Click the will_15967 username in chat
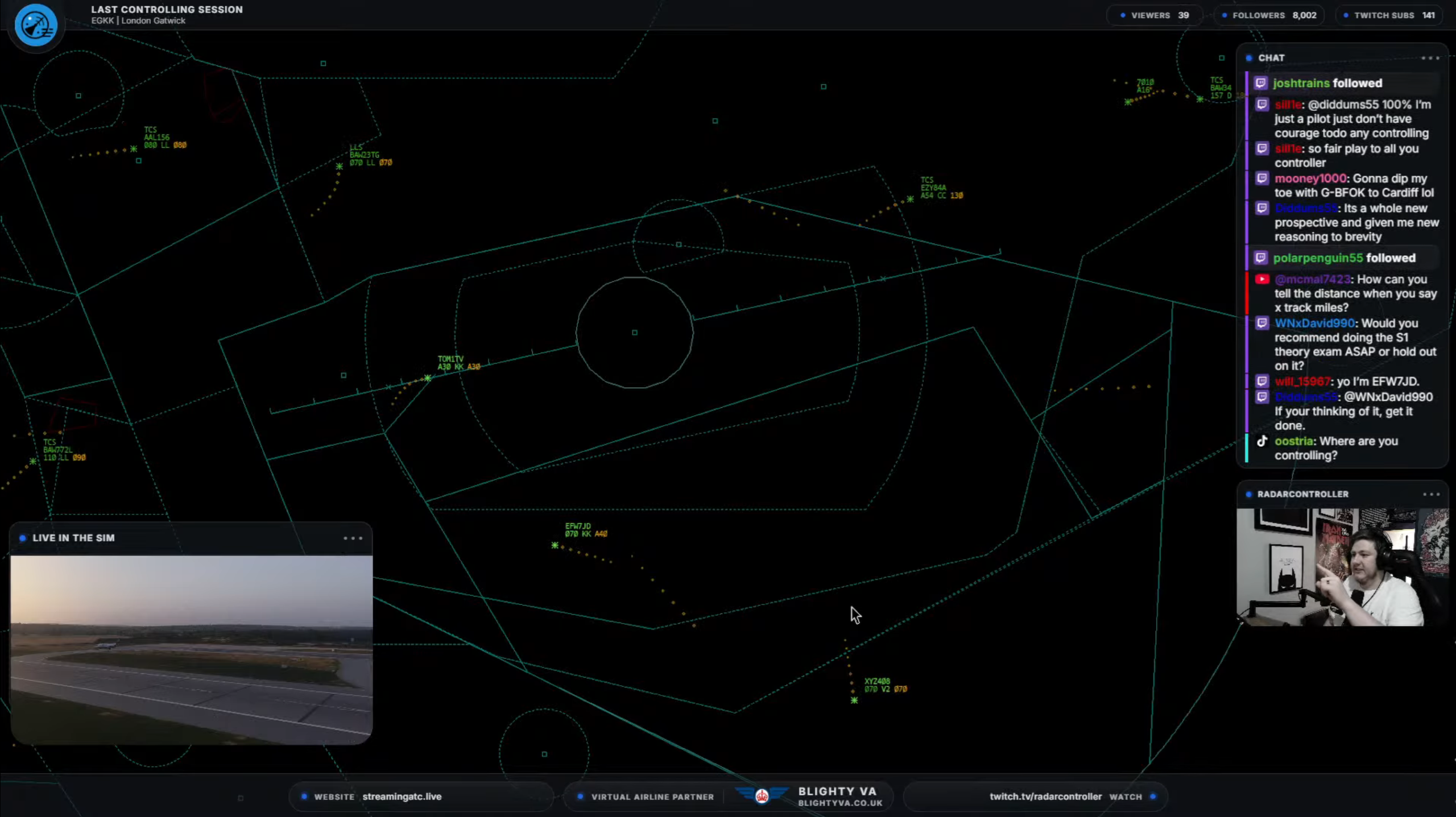The width and height of the screenshot is (1456, 817). point(1302,381)
